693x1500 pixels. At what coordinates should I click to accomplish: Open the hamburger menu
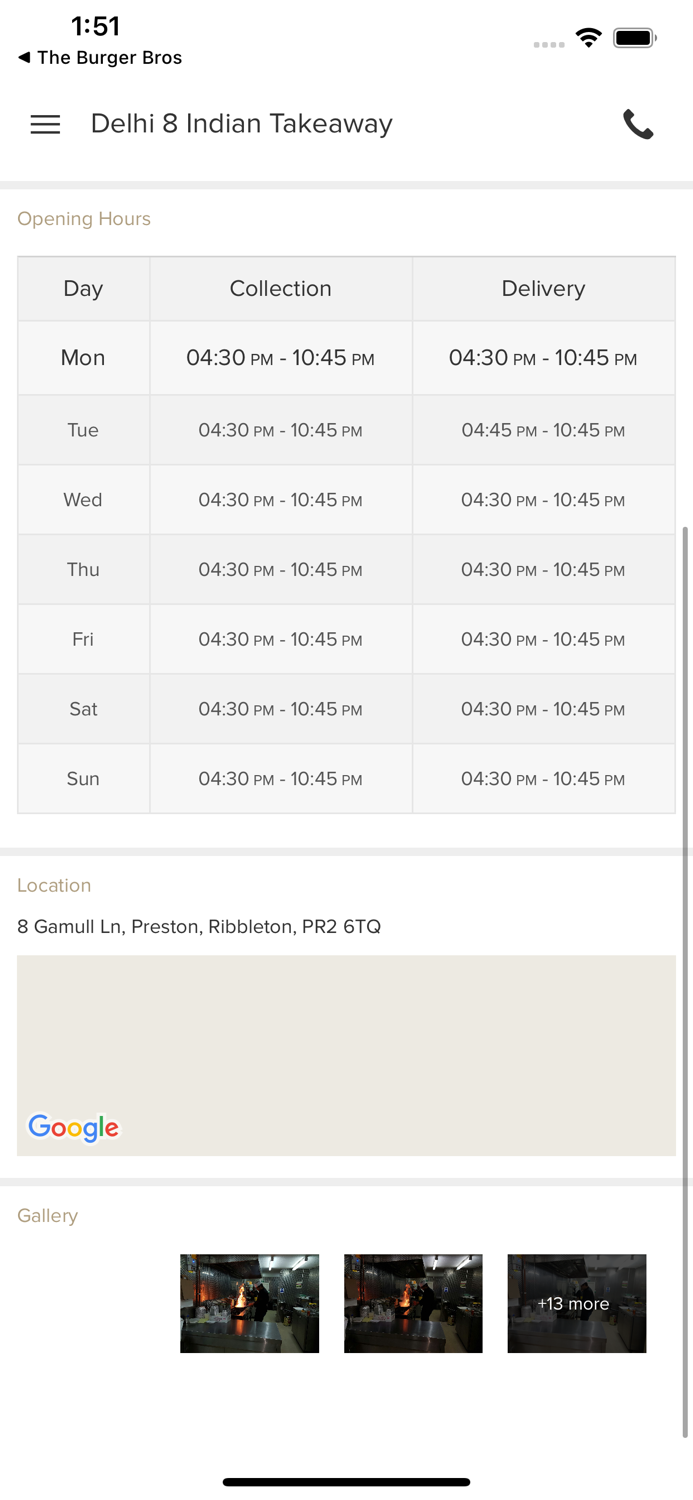[x=45, y=124]
